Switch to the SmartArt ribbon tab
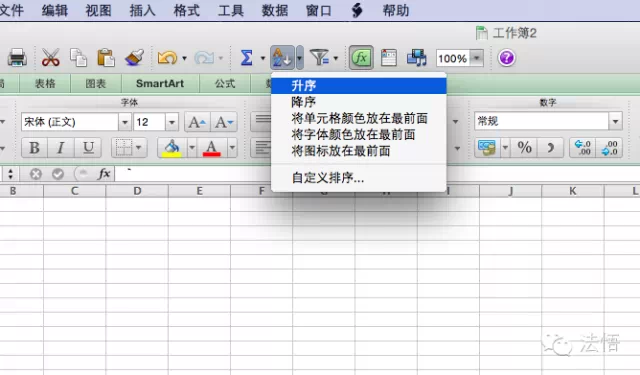Image resolution: width=640 pixels, height=375 pixels. (x=160, y=84)
